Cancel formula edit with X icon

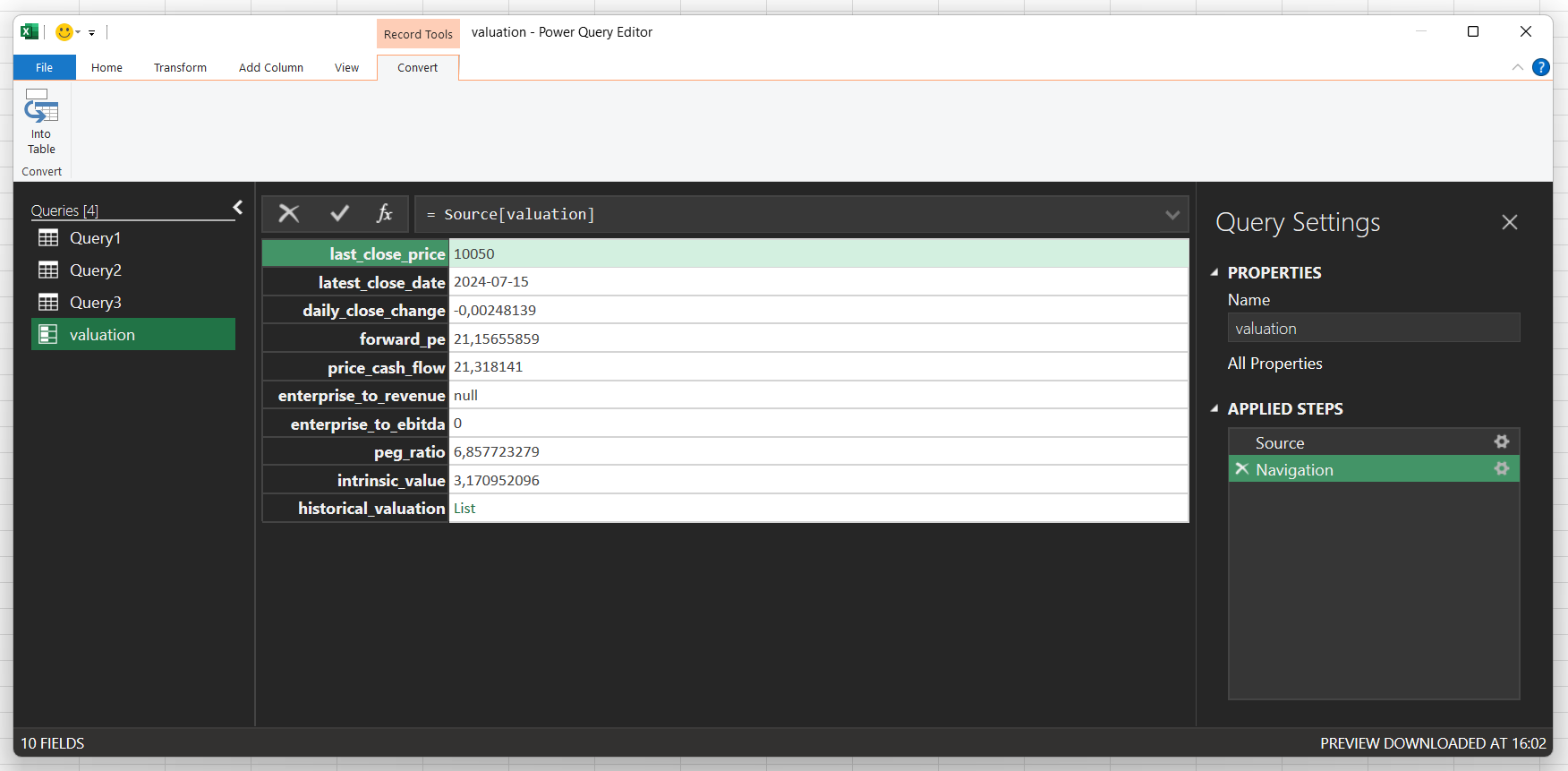(x=289, y=214)
